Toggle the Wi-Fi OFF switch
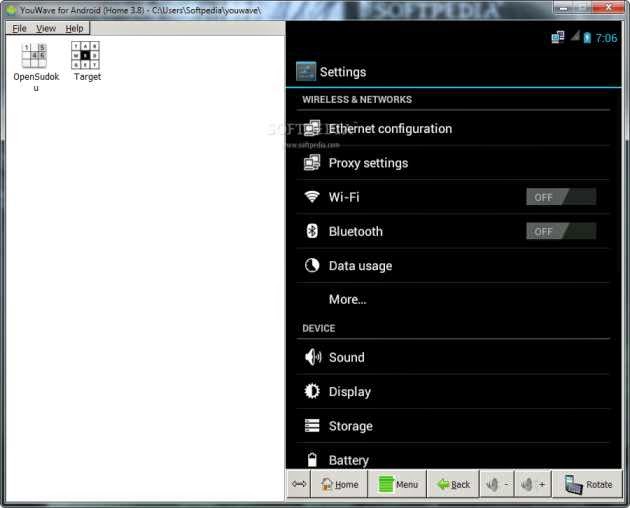The image size is (630, 508). pos(561,197)
